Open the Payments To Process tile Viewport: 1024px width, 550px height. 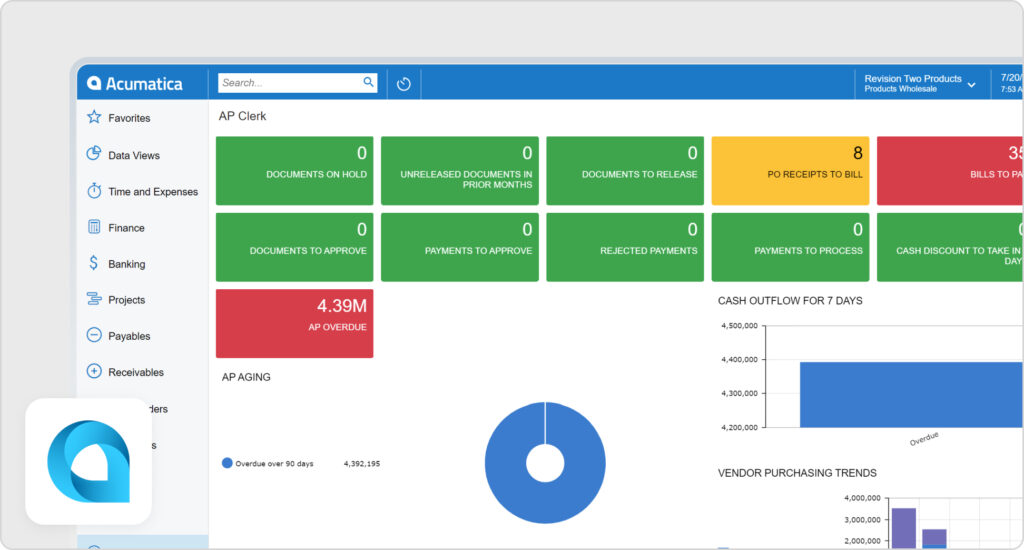click(790, 247)
